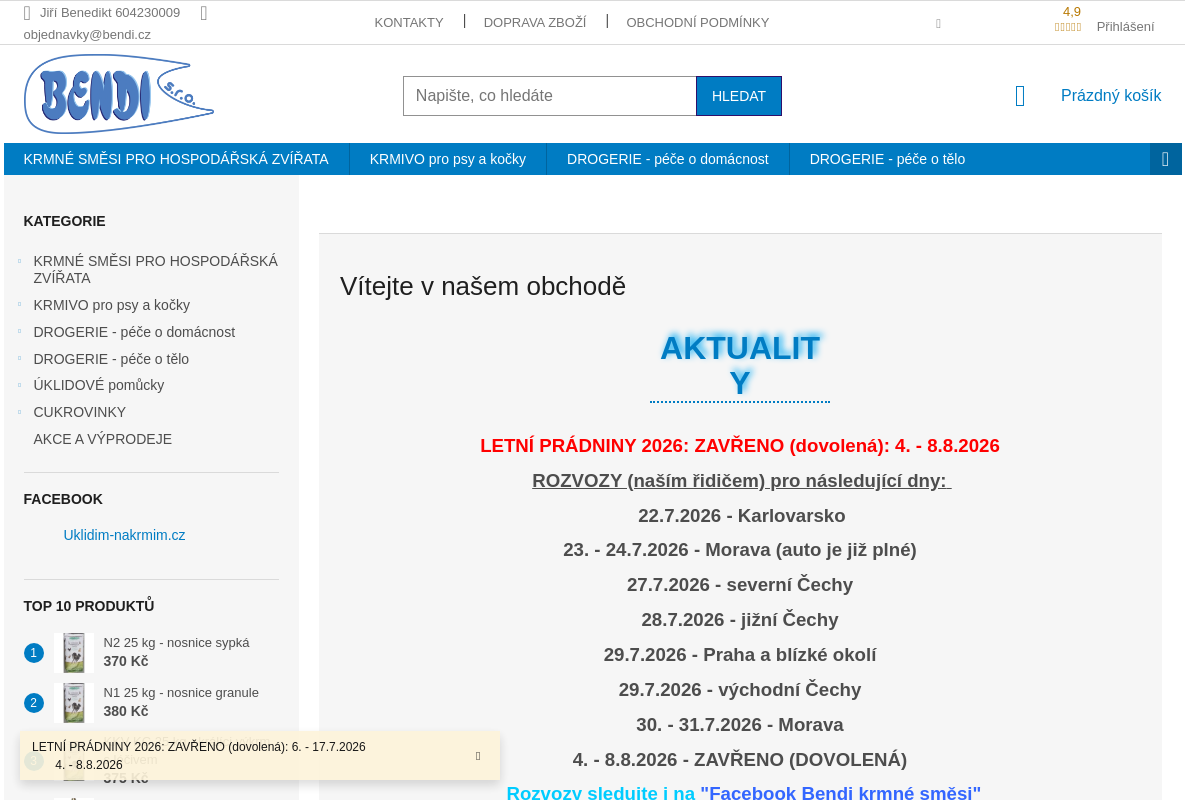Open product N2 25 kg - nosnice sypká
The height and width of the screenshot is (800, 1200).
pos(176,643)
